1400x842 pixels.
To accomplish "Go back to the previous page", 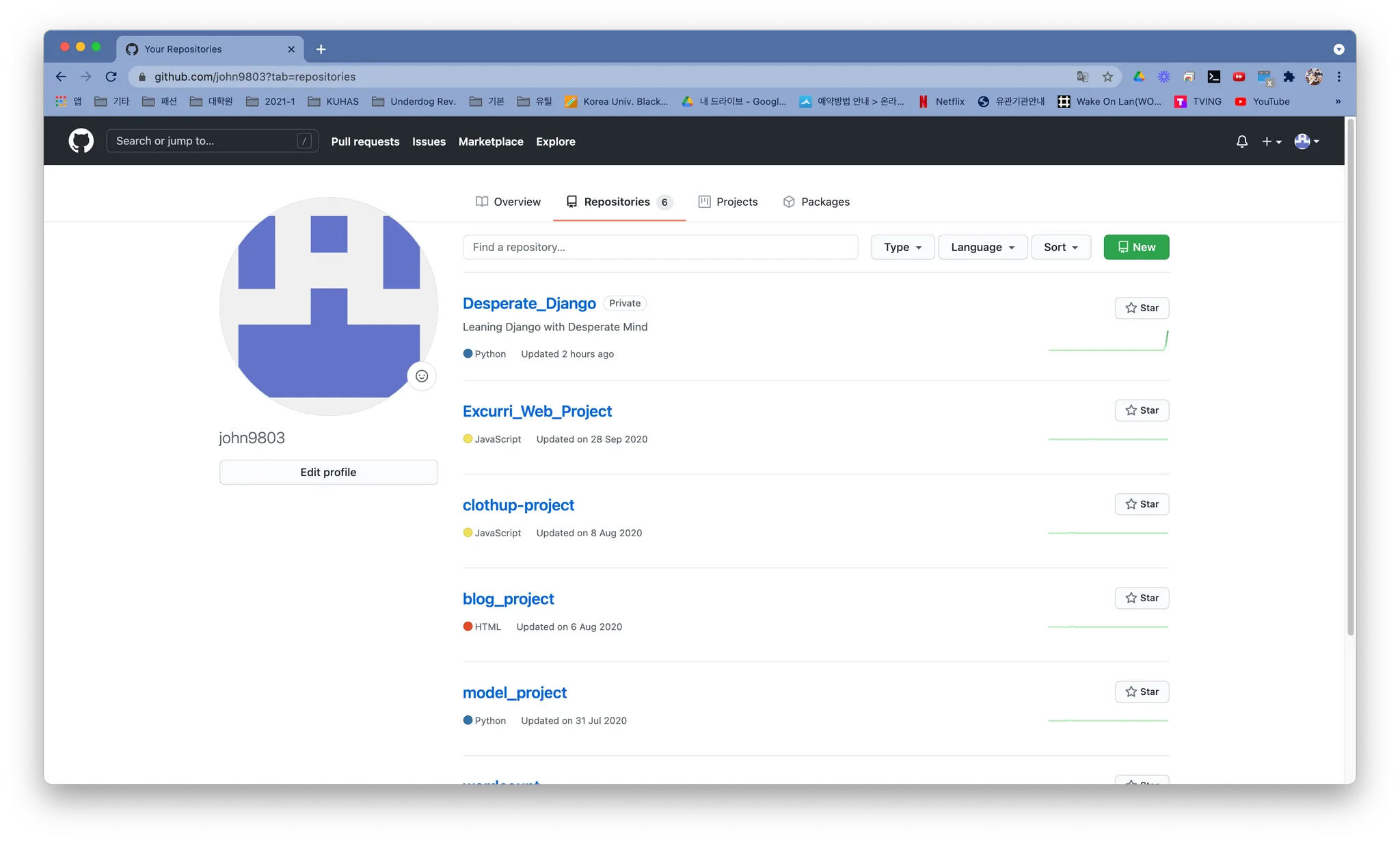I will coord(61,77).
